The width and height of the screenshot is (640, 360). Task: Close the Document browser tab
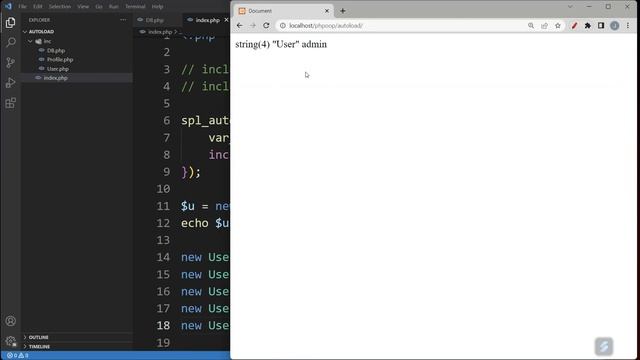327,11
